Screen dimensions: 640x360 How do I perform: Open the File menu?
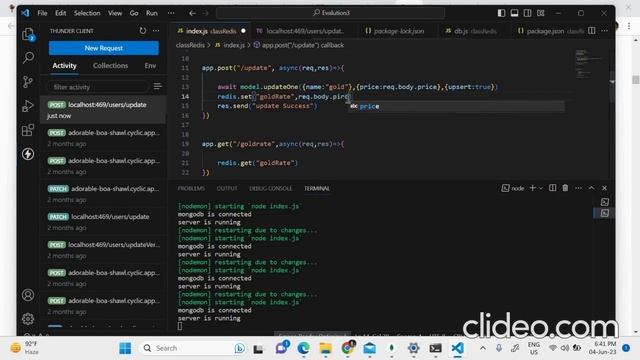click(x=42, y=13)
